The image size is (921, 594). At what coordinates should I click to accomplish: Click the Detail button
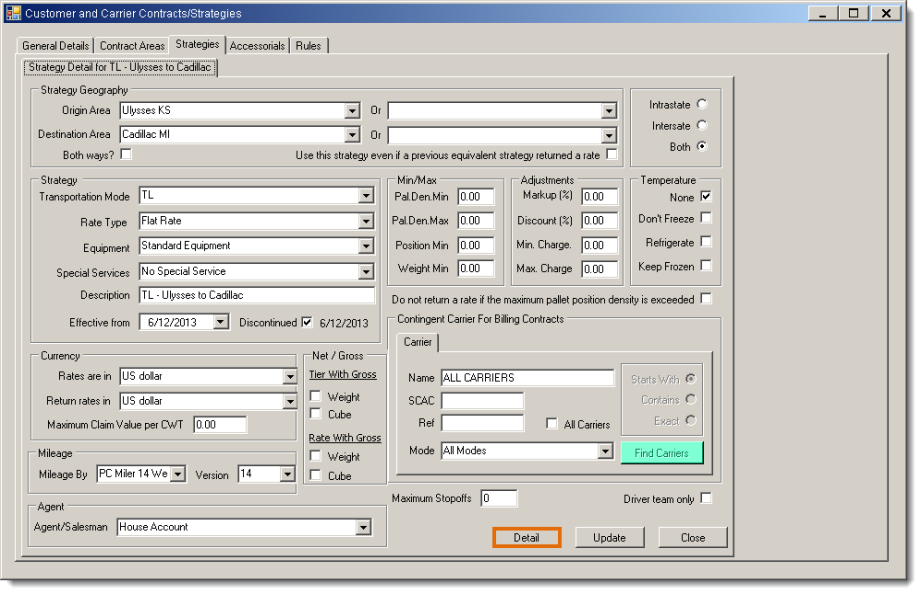click(x=526, y=538)
